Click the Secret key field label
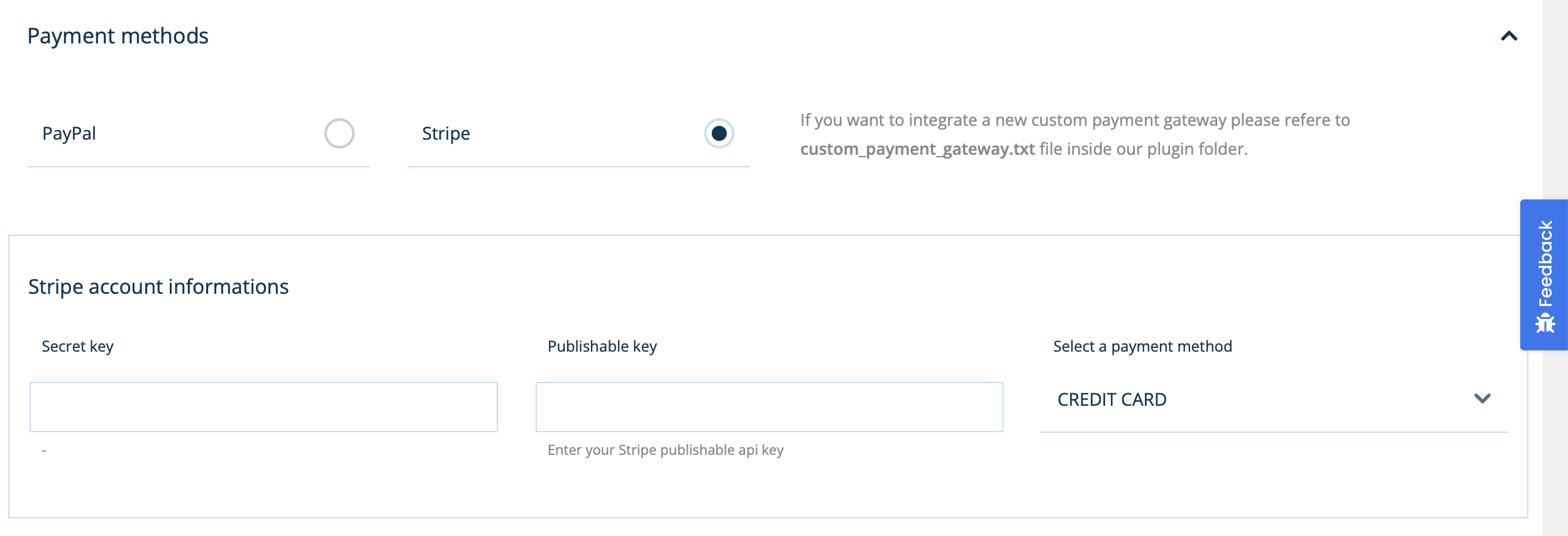 click(x=77, y=347)
